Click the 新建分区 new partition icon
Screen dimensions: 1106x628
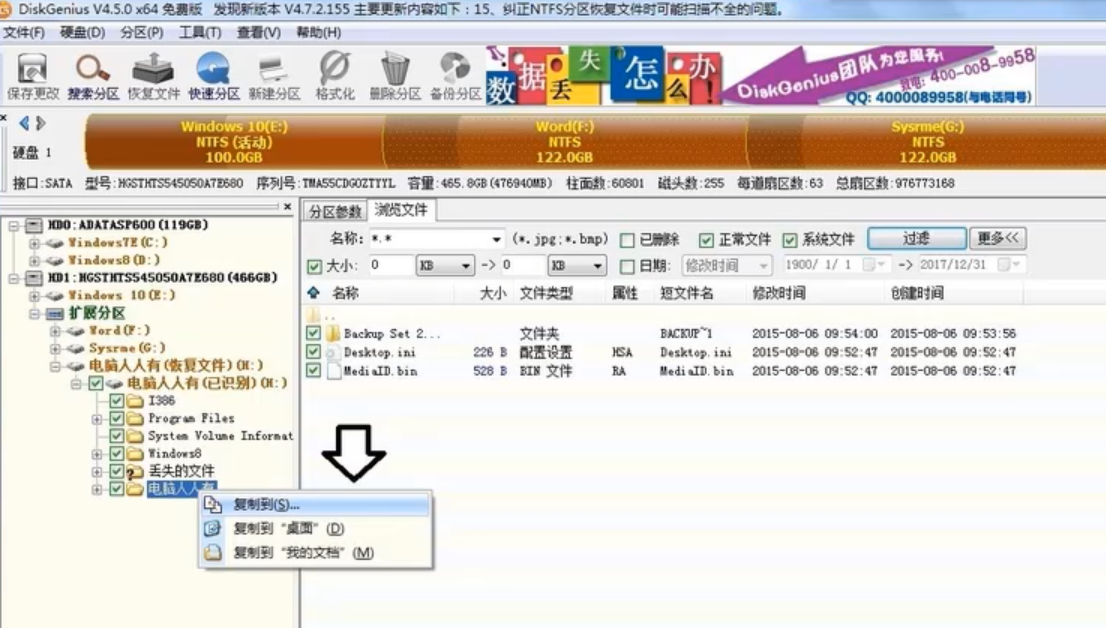point(274,76)
